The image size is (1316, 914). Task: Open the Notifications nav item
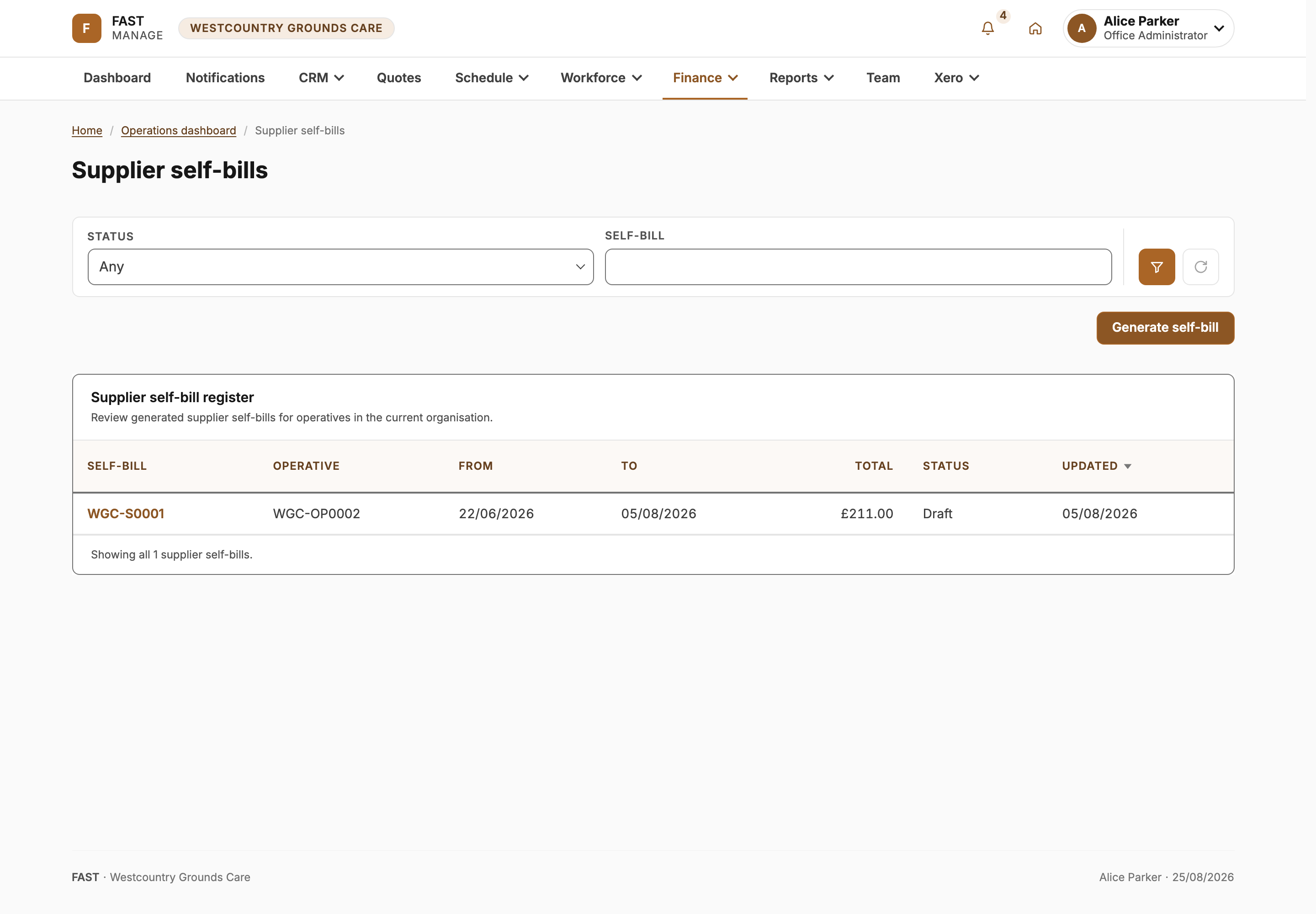[x=225, y=78]
